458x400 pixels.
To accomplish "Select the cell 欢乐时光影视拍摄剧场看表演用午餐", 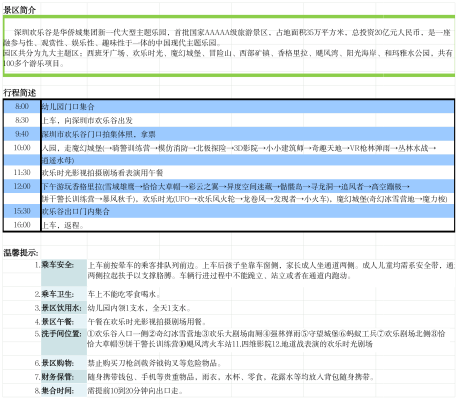I will [248, 172].
